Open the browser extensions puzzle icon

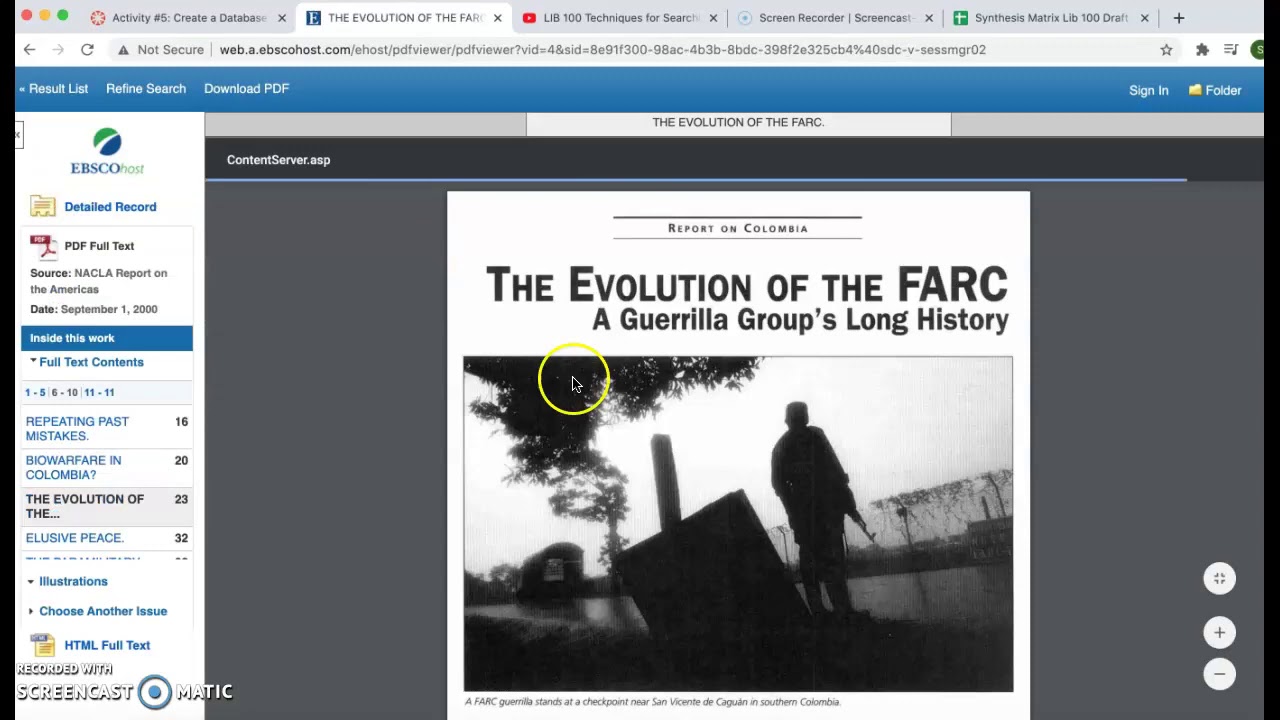tap(1202, 50)
